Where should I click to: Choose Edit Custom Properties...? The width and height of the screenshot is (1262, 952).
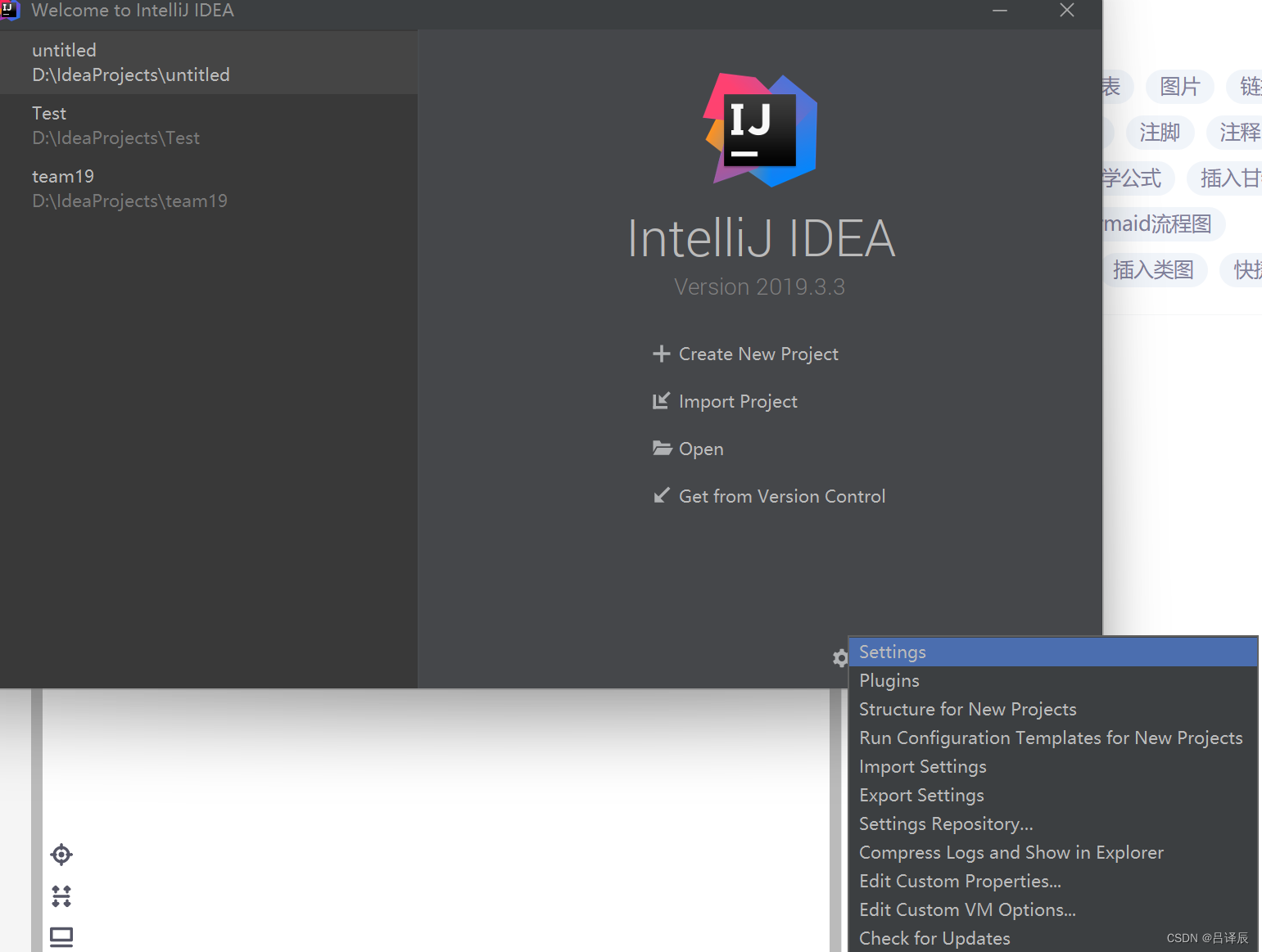click(1053, 882)
